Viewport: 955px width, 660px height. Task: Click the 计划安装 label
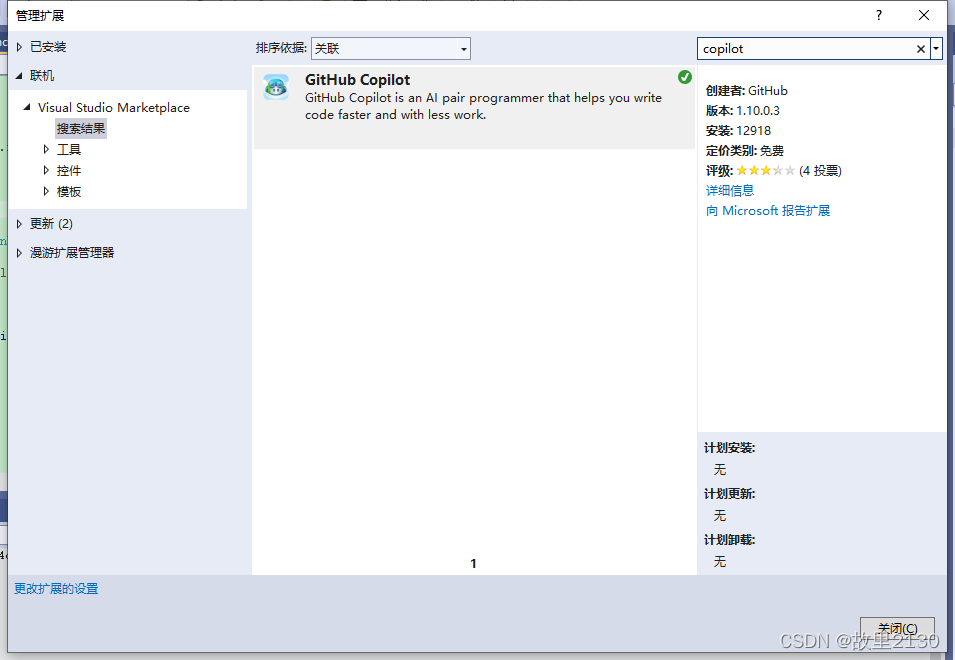730,448
